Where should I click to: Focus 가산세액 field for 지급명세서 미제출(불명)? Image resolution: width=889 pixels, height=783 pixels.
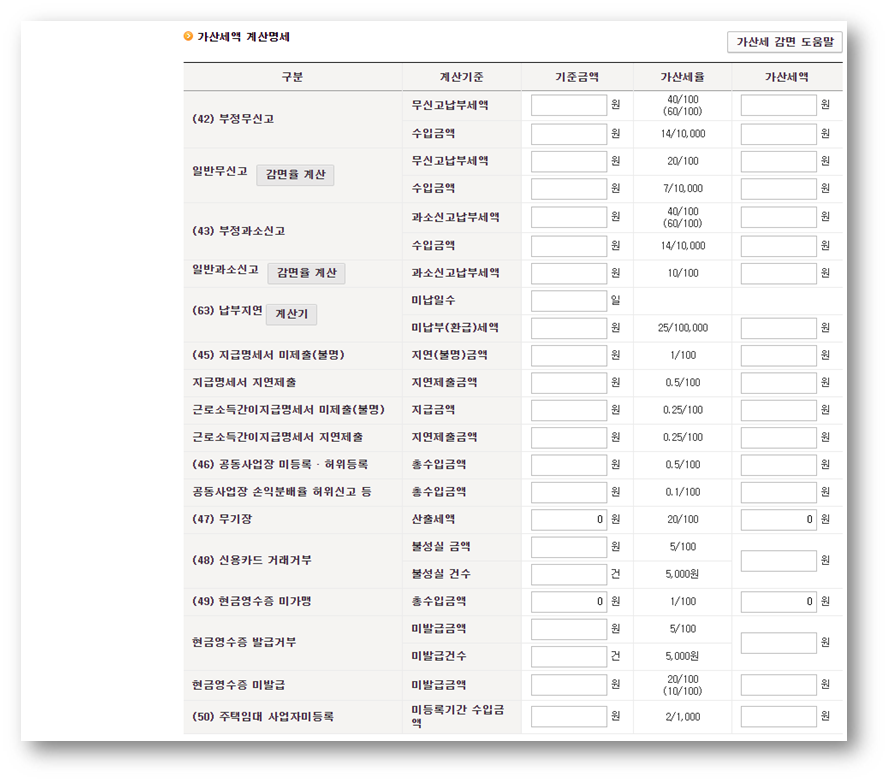click(778, 355)
